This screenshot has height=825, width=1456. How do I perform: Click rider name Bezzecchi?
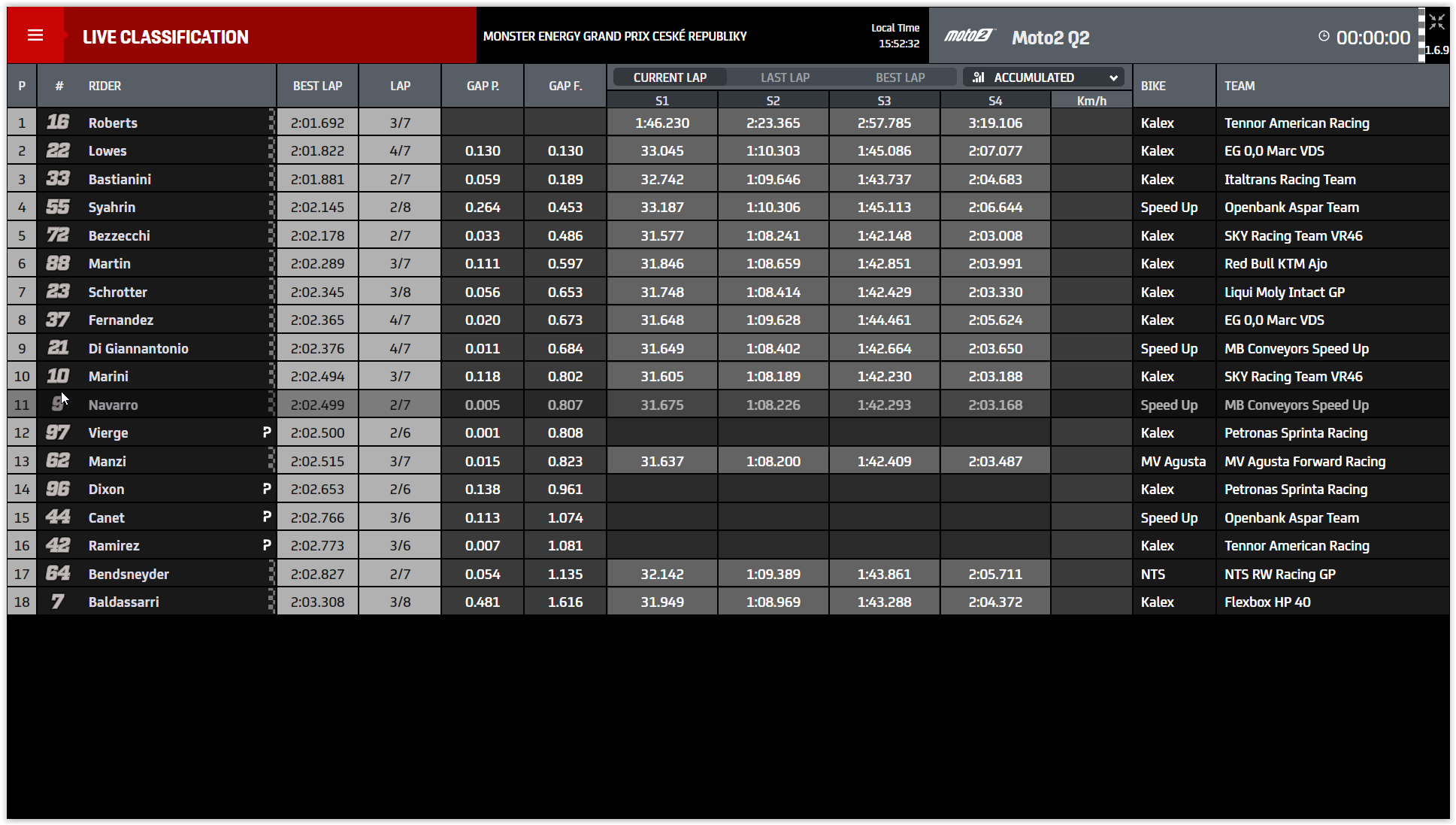(120, 235)
